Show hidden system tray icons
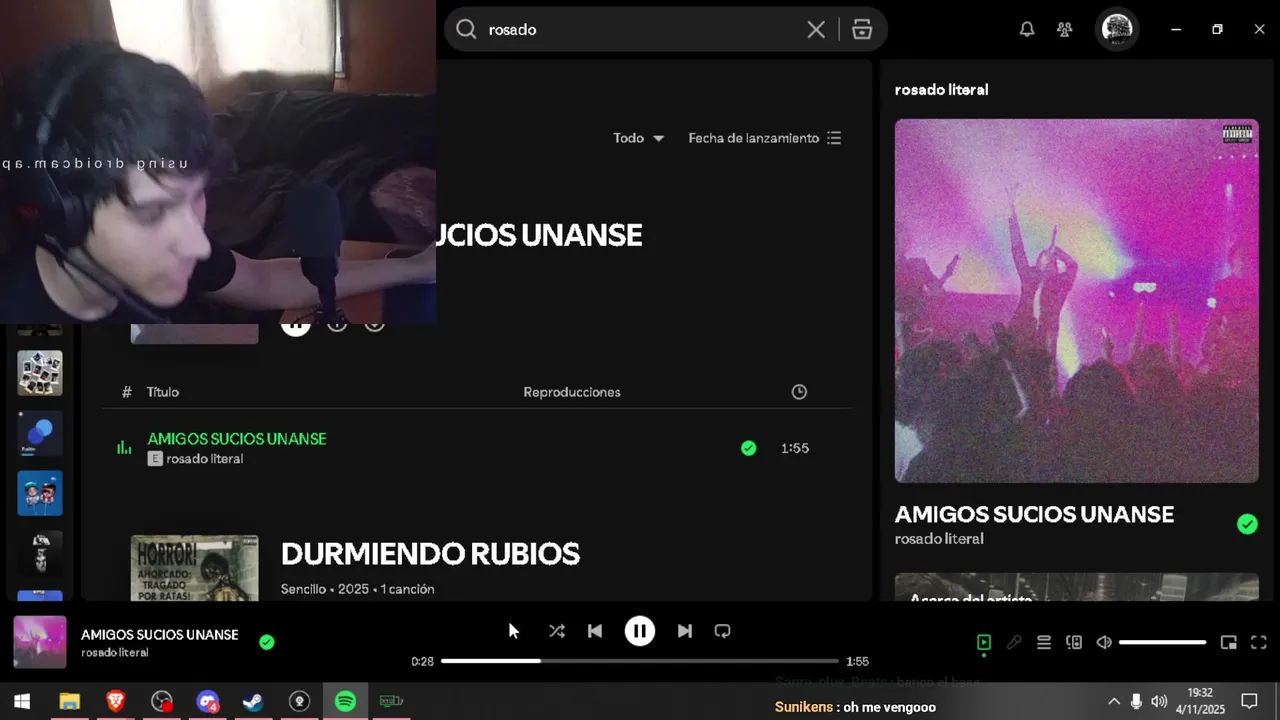The height and width of the screenshot is (720, 1280). click(x=1114, y=702)
